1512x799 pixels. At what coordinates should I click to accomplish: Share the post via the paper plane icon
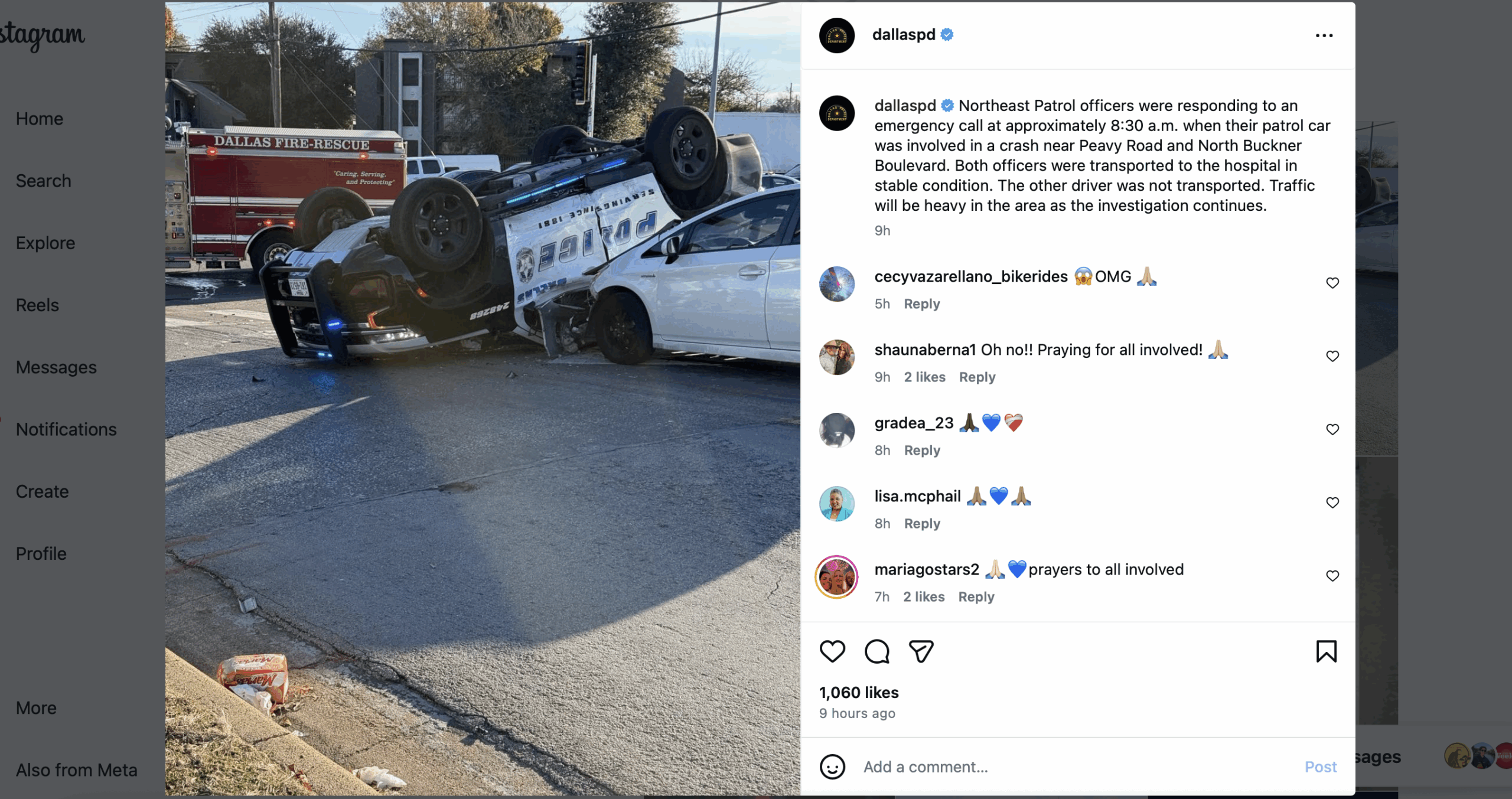[921, 651]
